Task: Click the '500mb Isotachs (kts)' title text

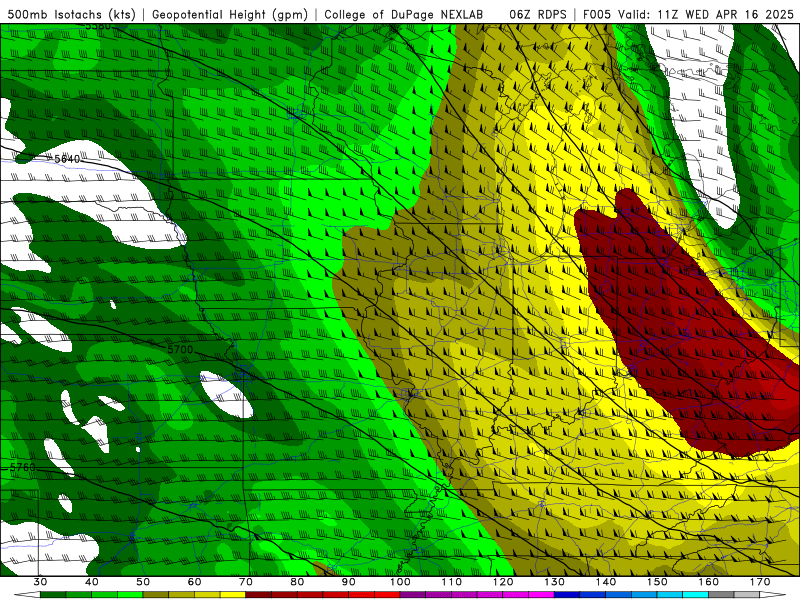Action: coord(71,14)
